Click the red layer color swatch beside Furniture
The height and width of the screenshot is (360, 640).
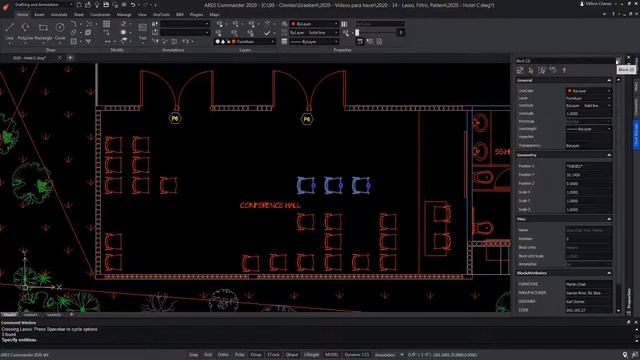pos(233,42)
